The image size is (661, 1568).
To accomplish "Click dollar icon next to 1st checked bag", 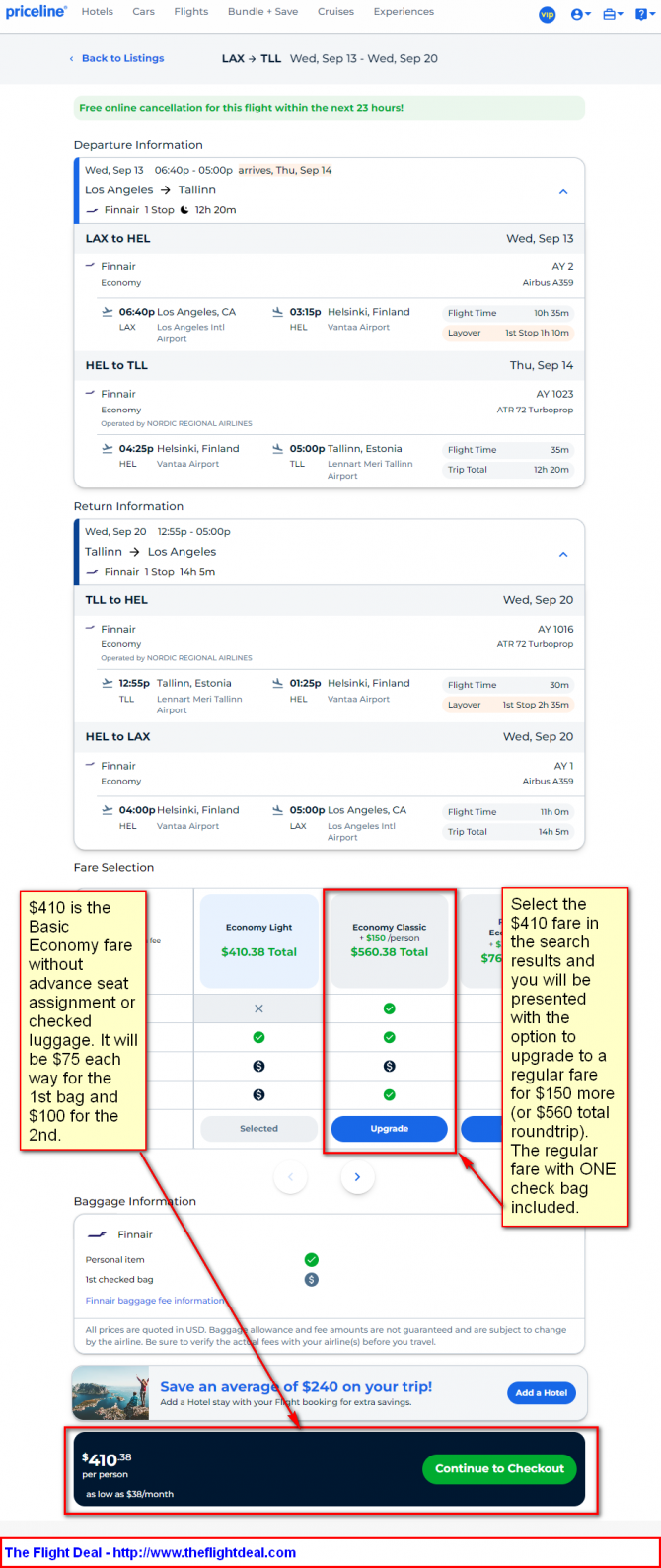I will 311,1280.
